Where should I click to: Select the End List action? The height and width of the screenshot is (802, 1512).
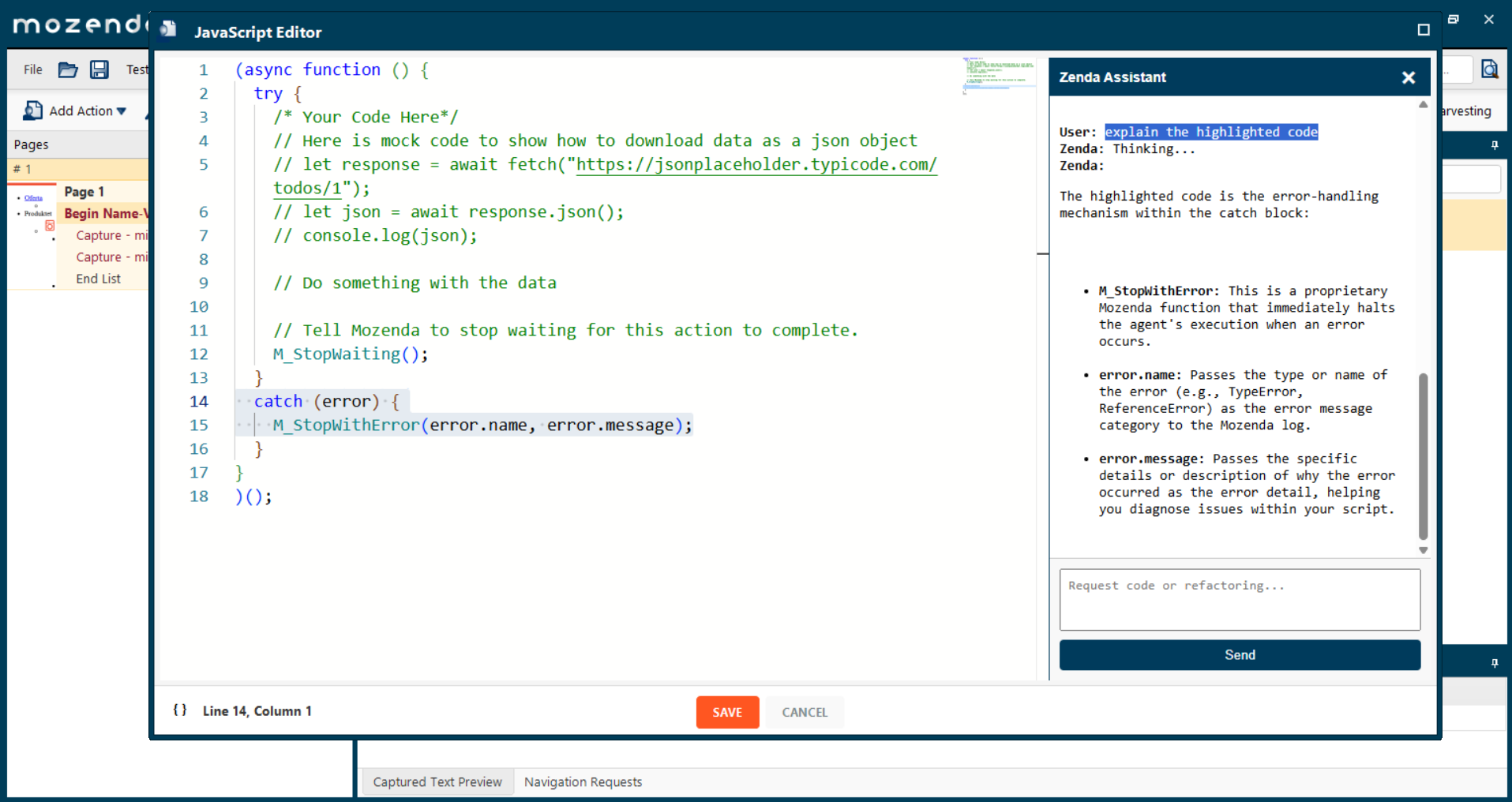click(98, 279)
